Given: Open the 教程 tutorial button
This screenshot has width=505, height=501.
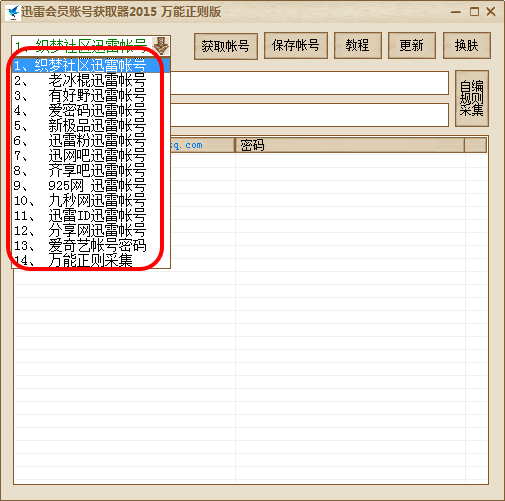Looking at the screenshot, I should point(358,45).
